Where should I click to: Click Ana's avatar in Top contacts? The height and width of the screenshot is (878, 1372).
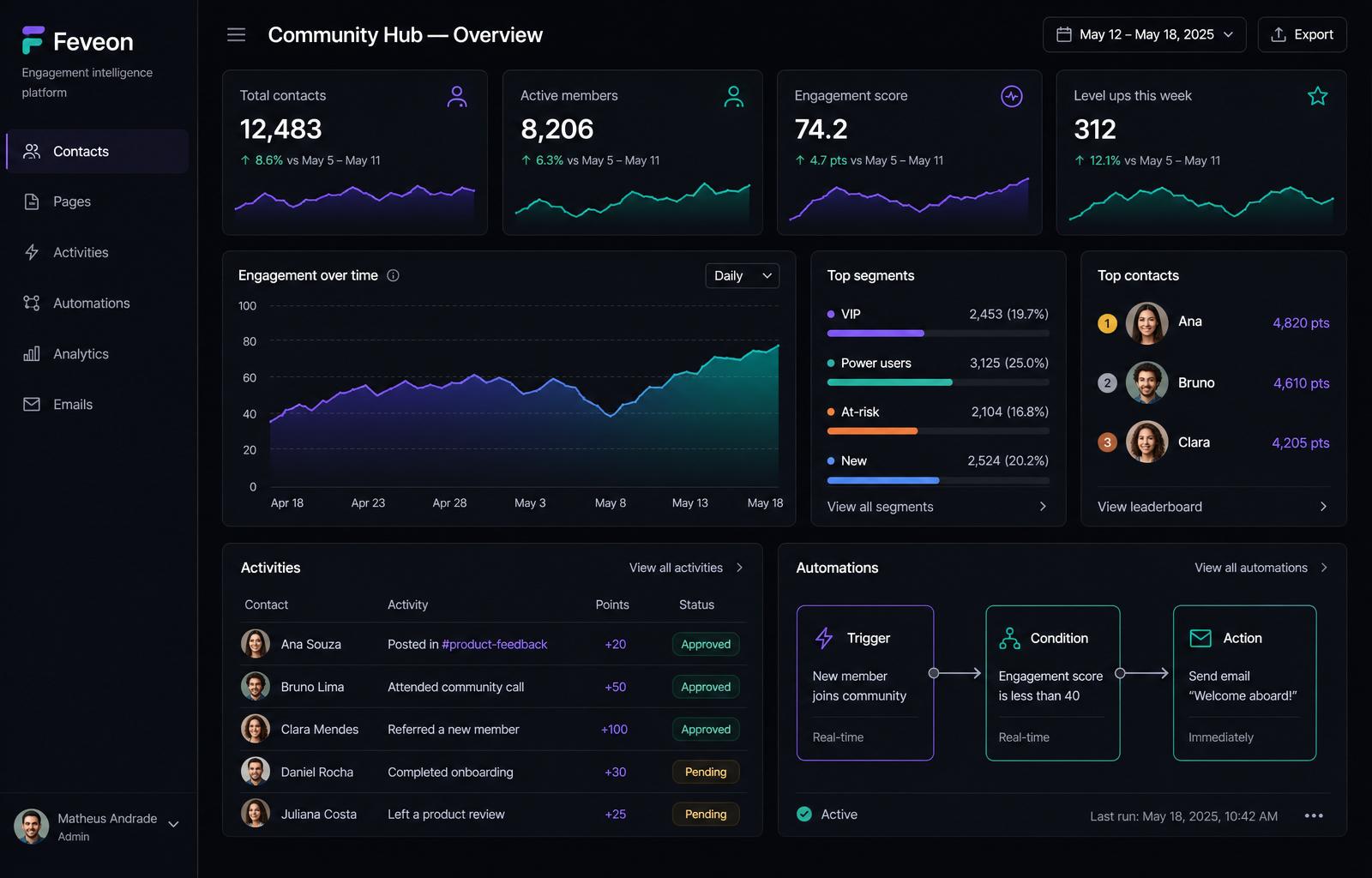click(1146, 323)
